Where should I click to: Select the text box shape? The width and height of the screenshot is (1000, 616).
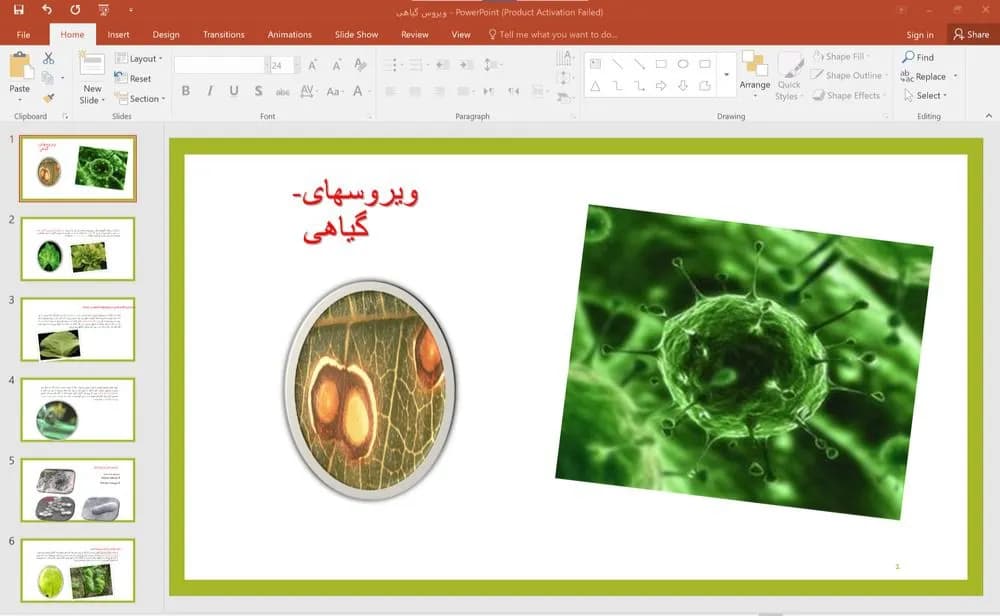(595, 64)
